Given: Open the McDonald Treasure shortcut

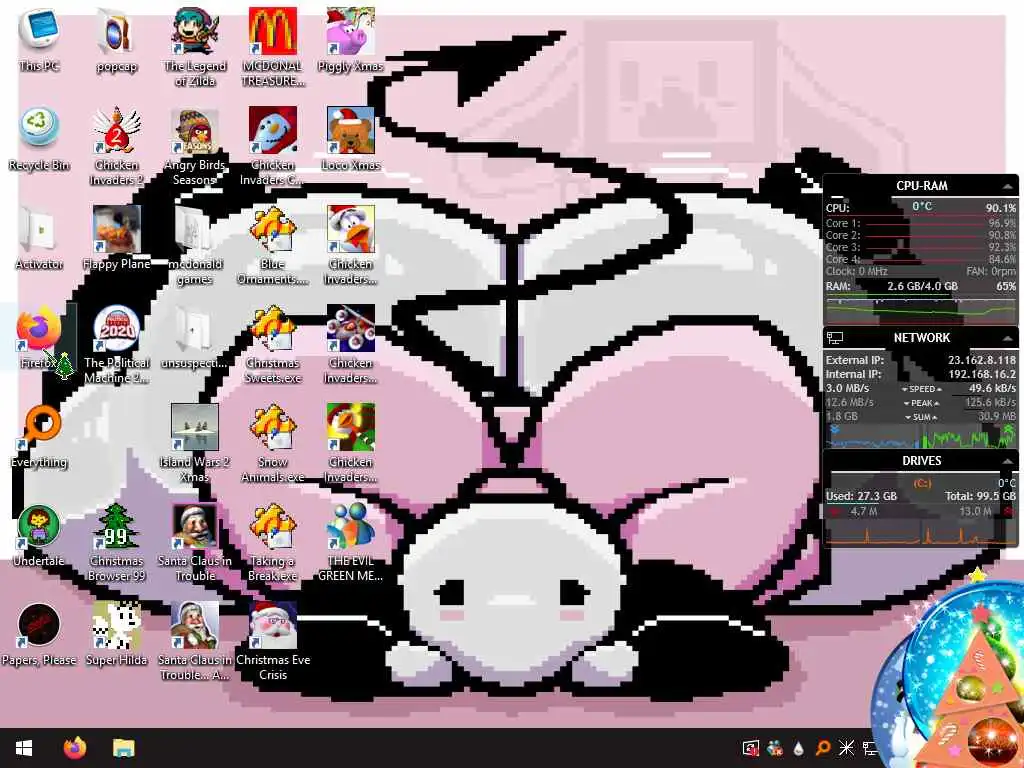Looking at the screenshot, I should click(x=273, y=47).
